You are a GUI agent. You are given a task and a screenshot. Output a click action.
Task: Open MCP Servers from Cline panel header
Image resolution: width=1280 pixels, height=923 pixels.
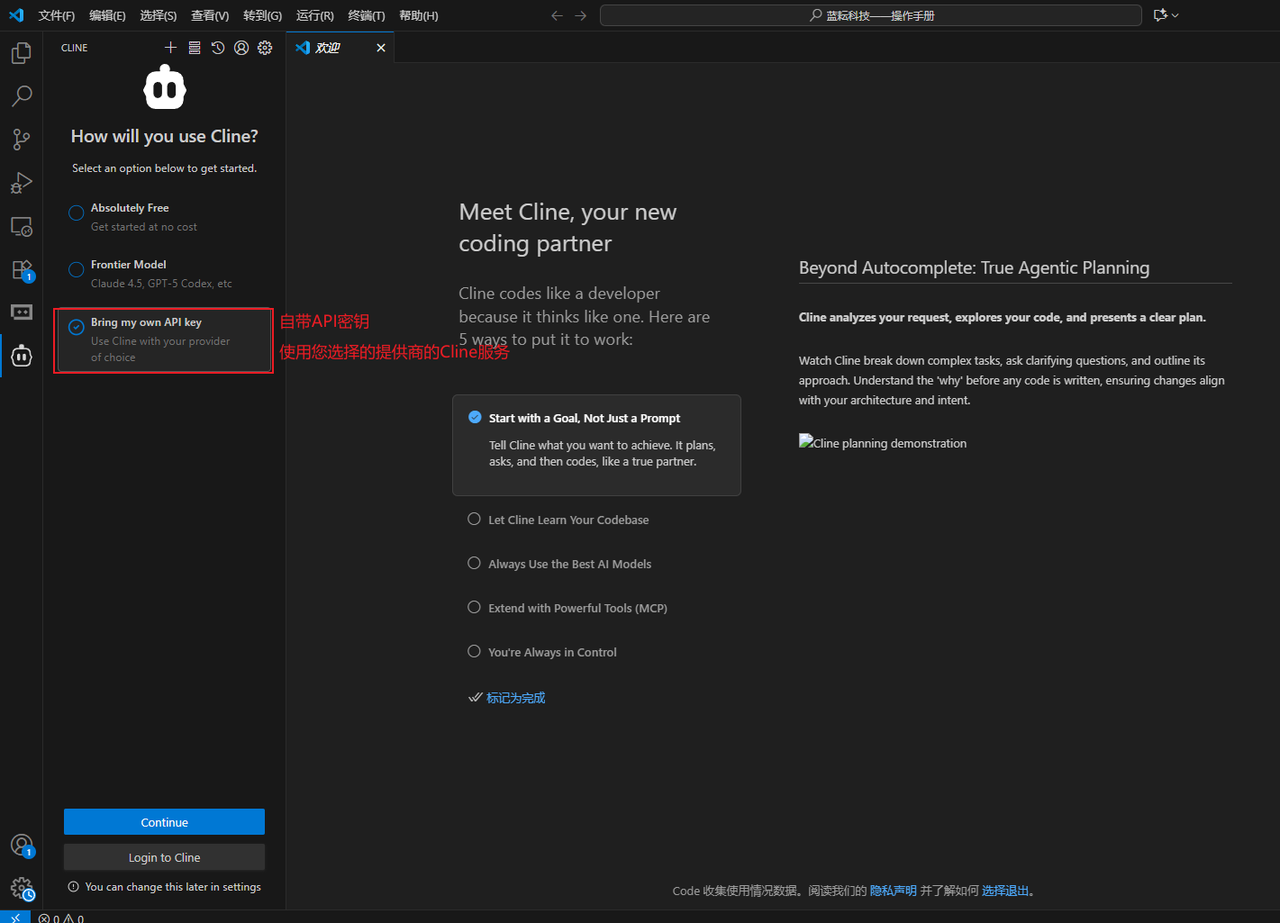194,48
